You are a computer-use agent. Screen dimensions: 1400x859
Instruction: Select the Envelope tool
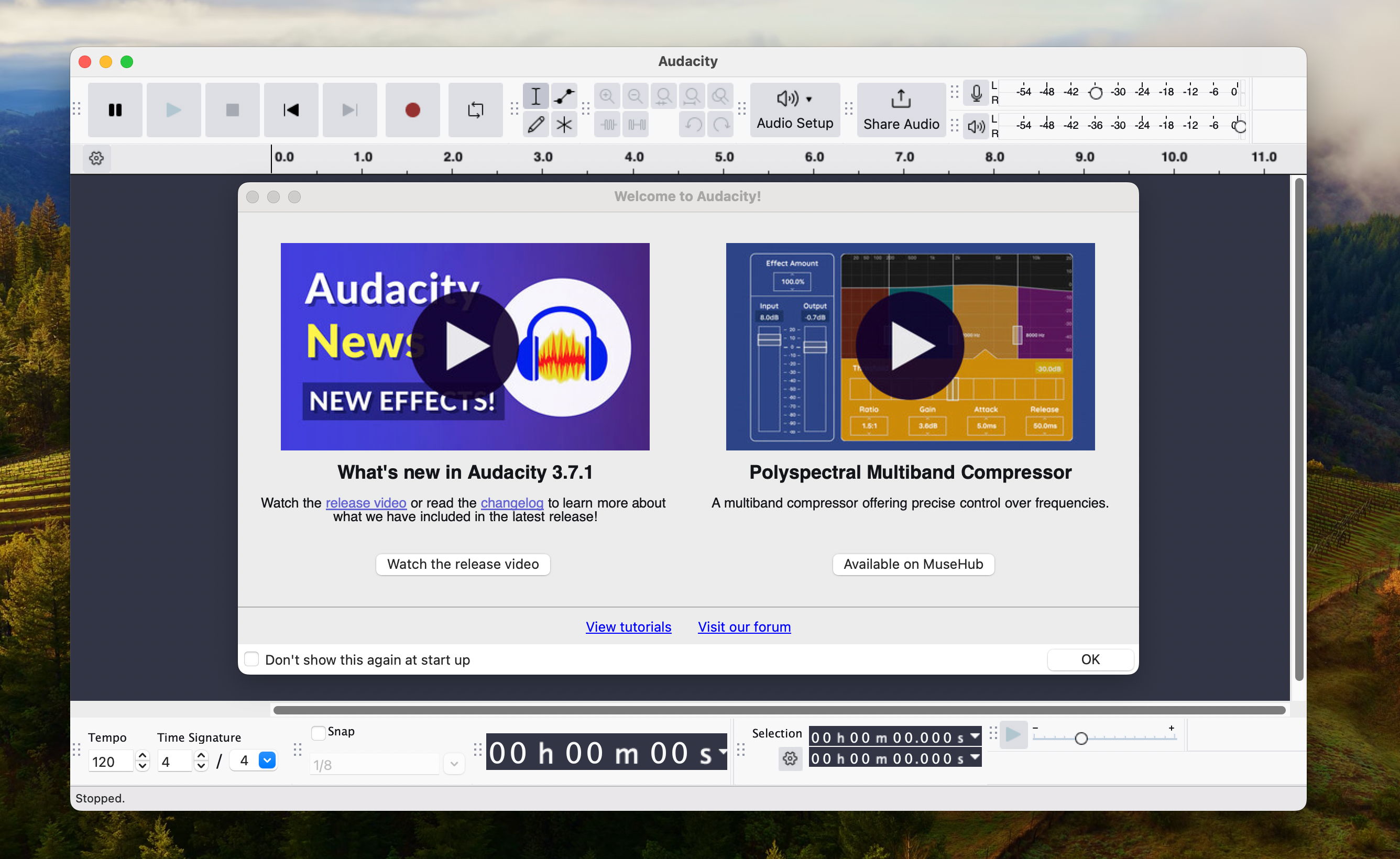click(564, 96)
